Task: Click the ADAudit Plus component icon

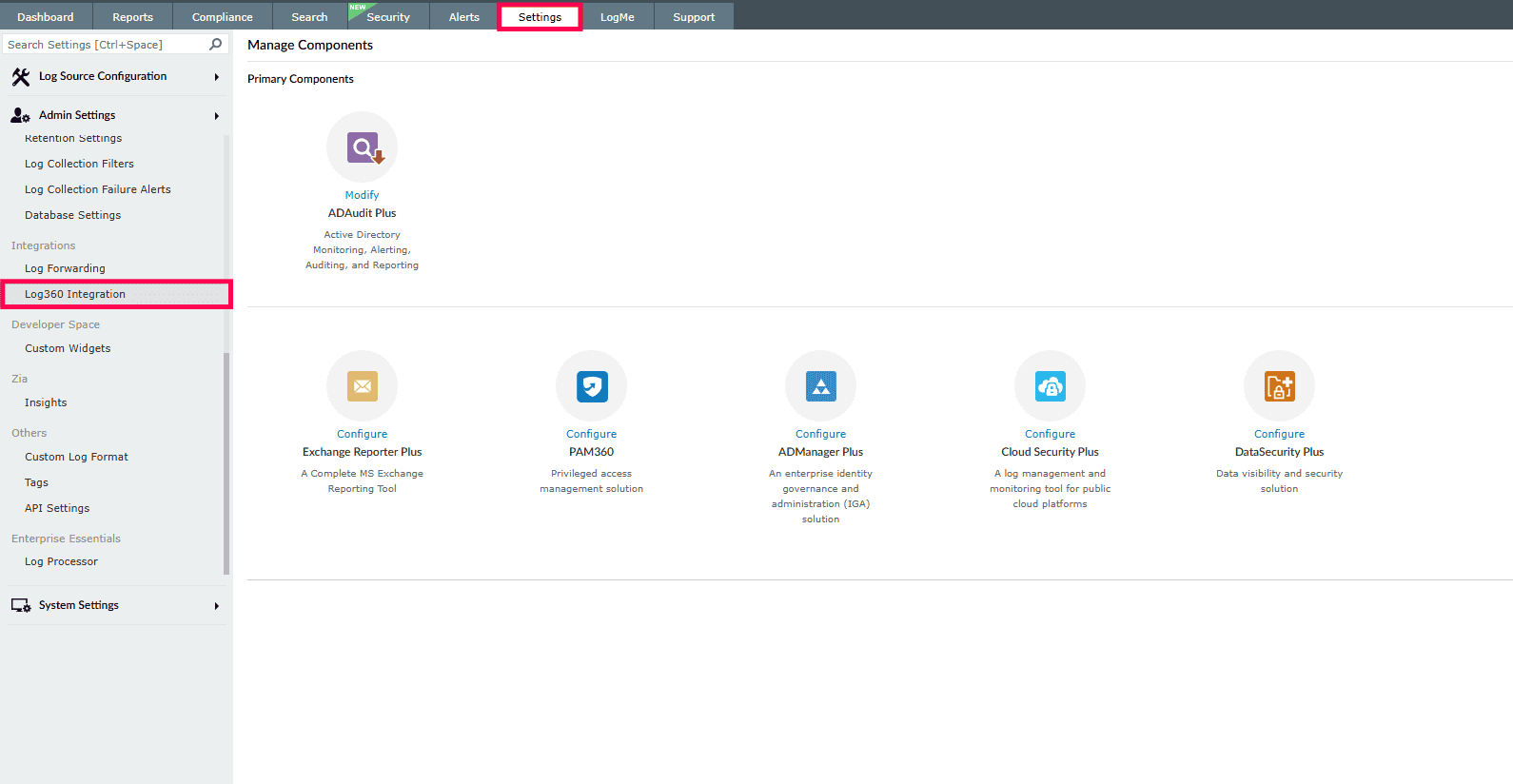Action: 363,147
